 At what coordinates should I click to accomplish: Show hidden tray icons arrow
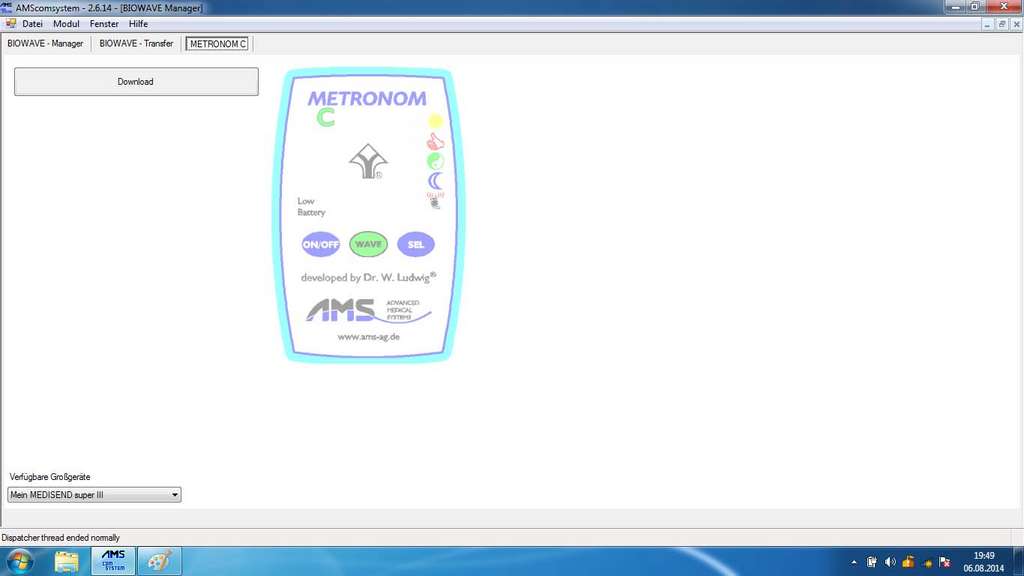pyautogui.click(x=854, y=562)
